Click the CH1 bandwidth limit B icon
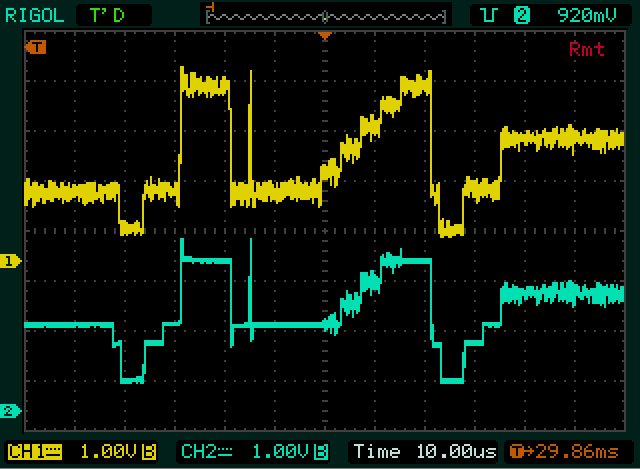The width and height of the screenshot is (640, 469). pyautogui.click(x=149, y=451)
